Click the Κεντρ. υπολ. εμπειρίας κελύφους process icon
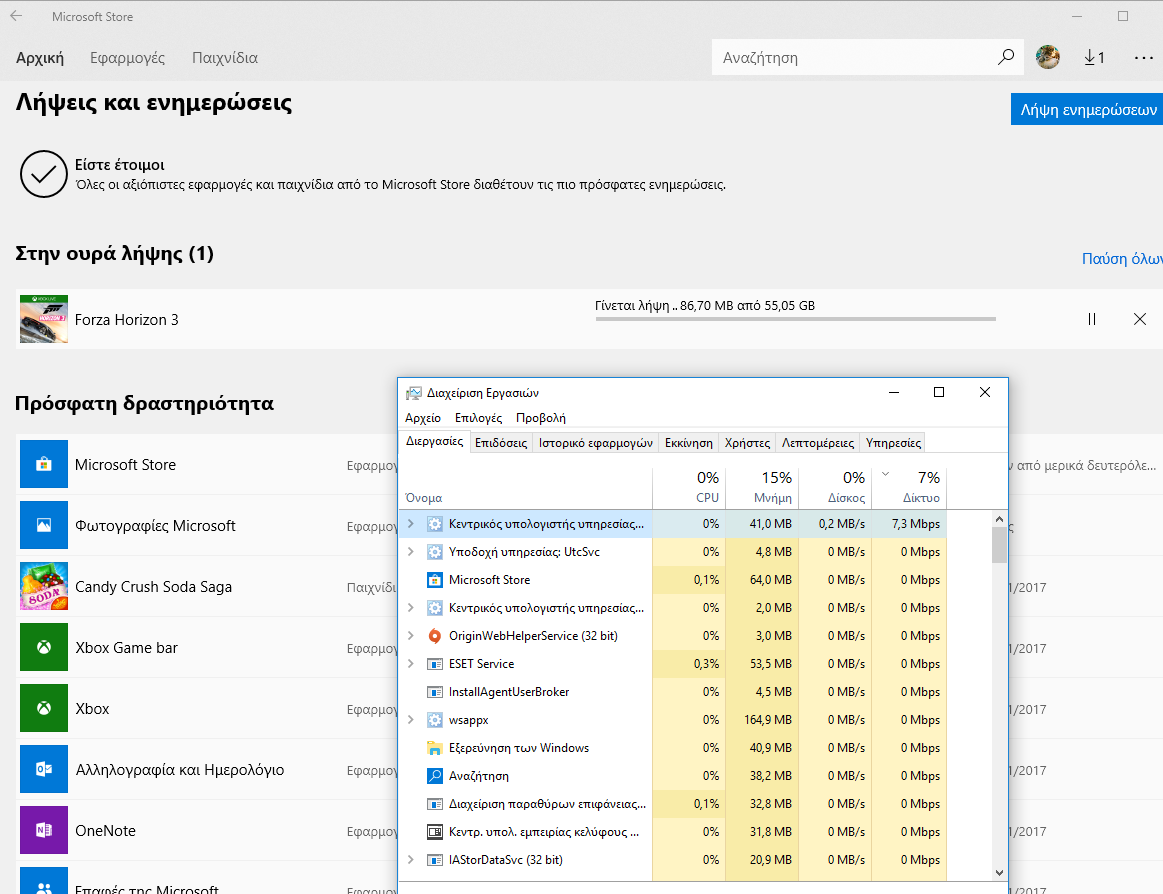The image size is (1163, 894). tap(435, 832)
